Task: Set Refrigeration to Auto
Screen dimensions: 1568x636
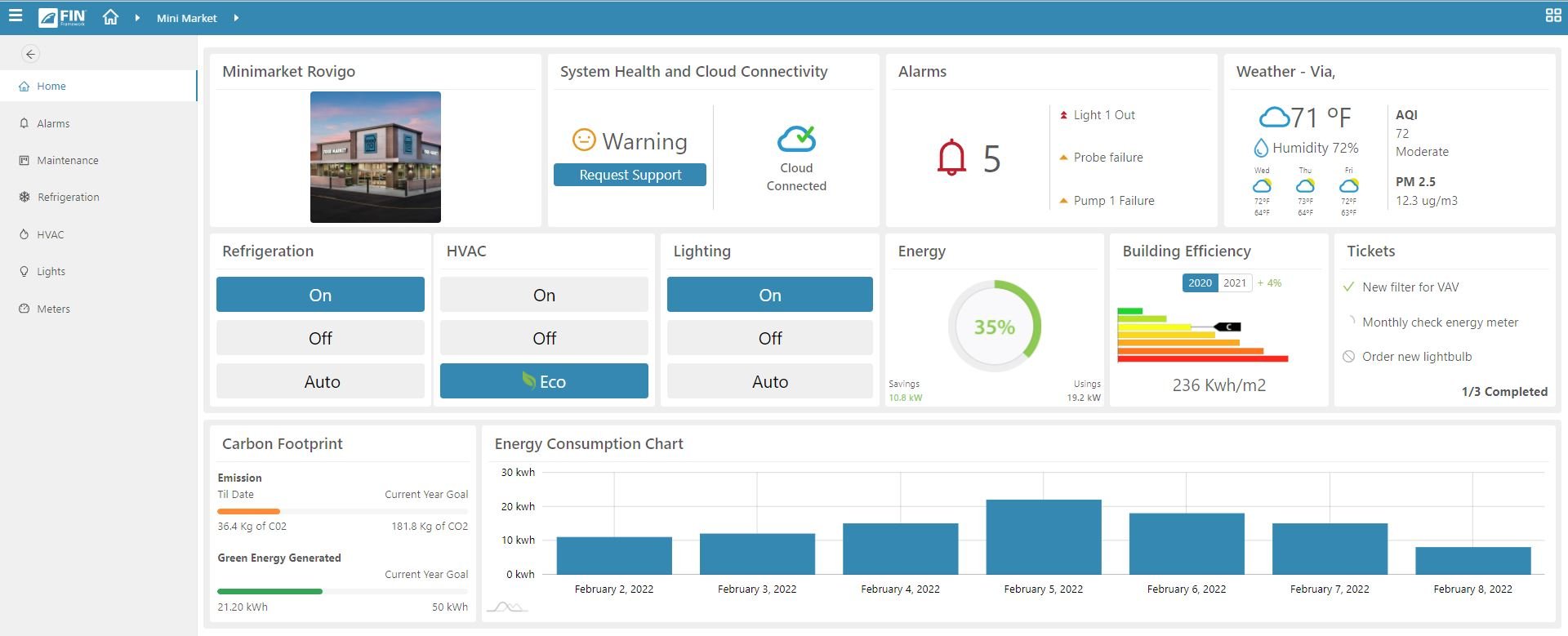Action: (x=320, y=381)
